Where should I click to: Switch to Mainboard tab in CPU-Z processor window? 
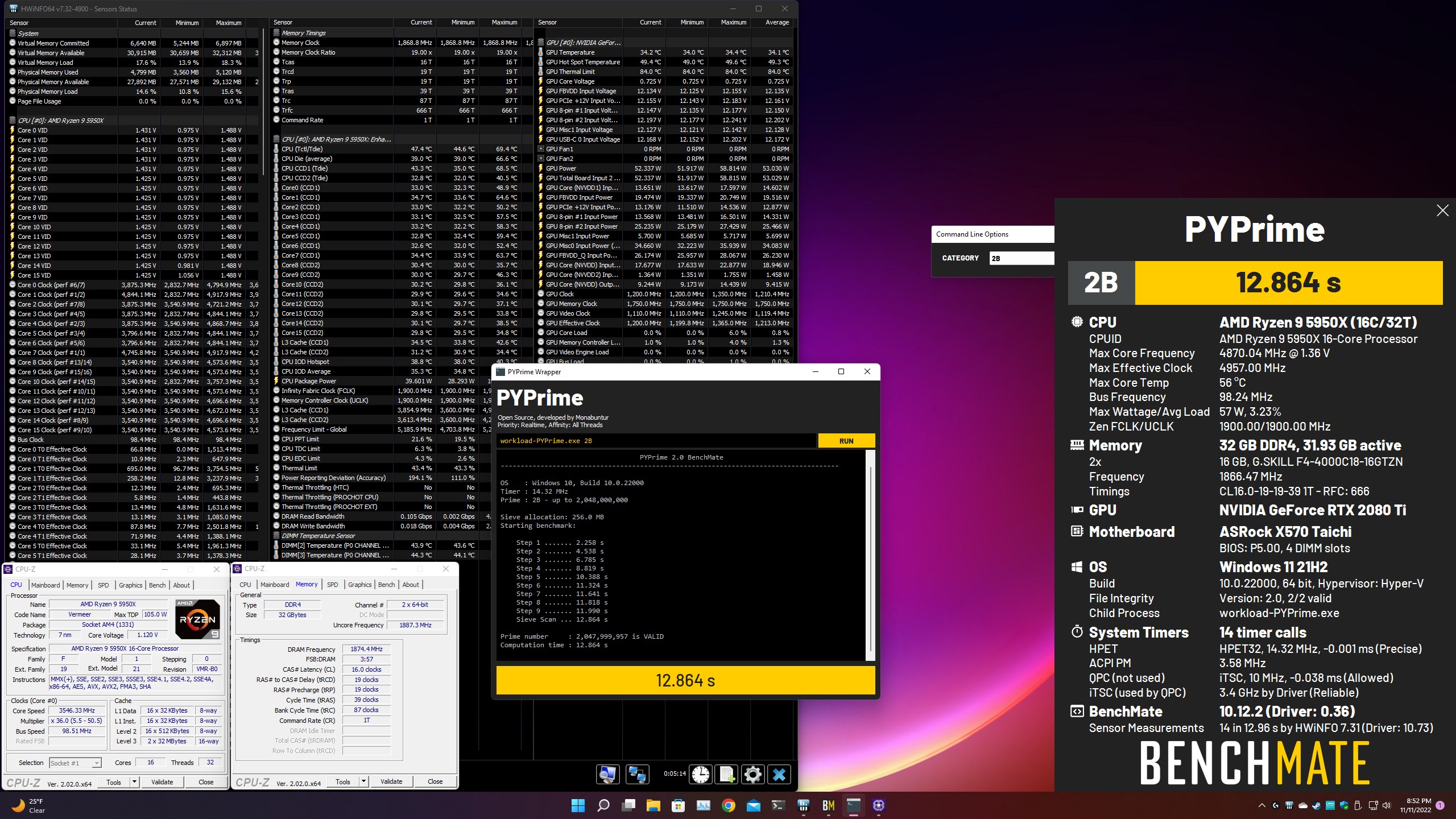point(45,585)
